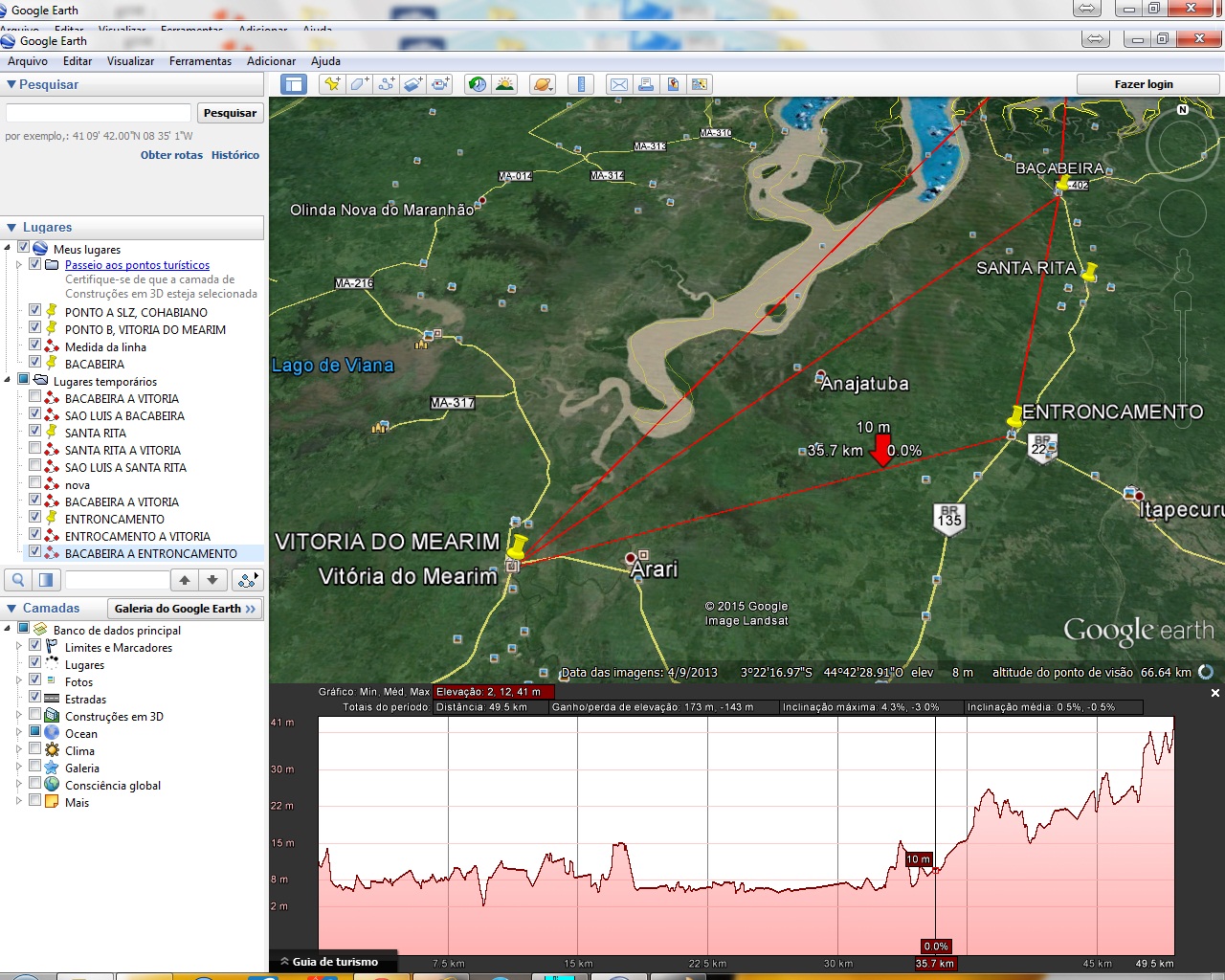Open the Ferramentas menu
Image resolution: width=1225 pixels, height=980 pixels.
[200, 61]
